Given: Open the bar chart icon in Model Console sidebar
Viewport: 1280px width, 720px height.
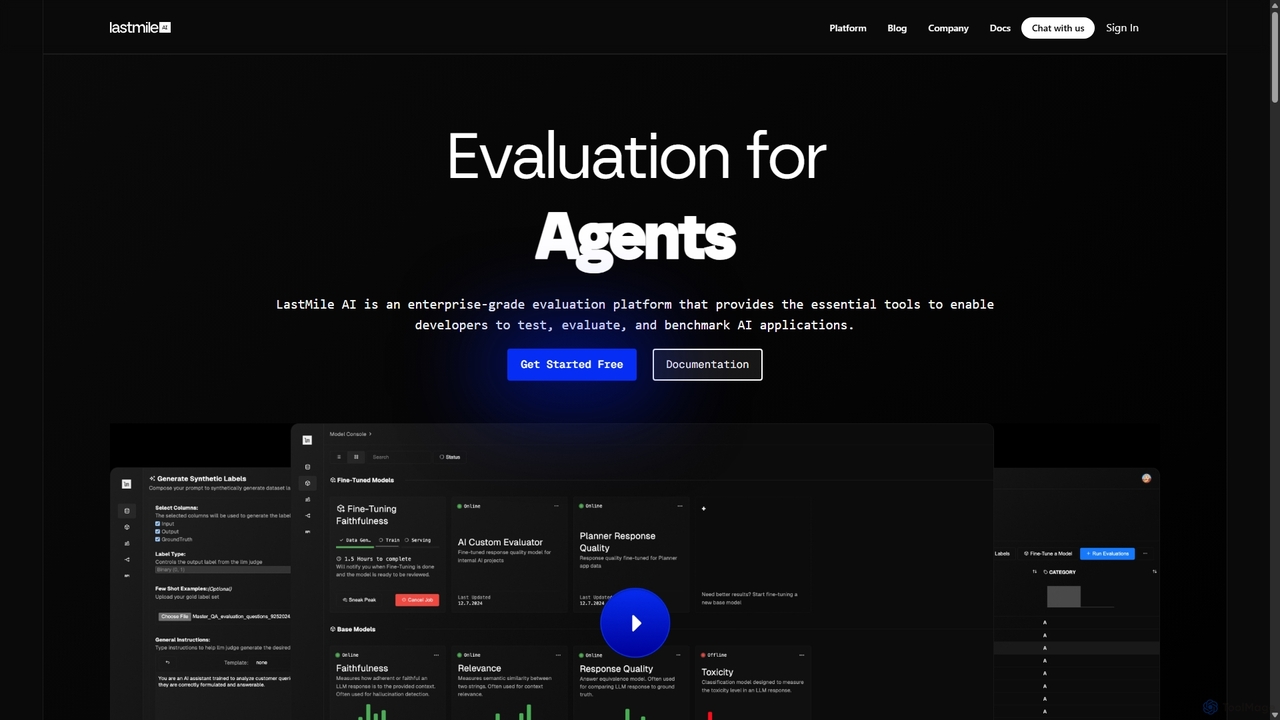Looking at the screenshot, I should (307, 499).
